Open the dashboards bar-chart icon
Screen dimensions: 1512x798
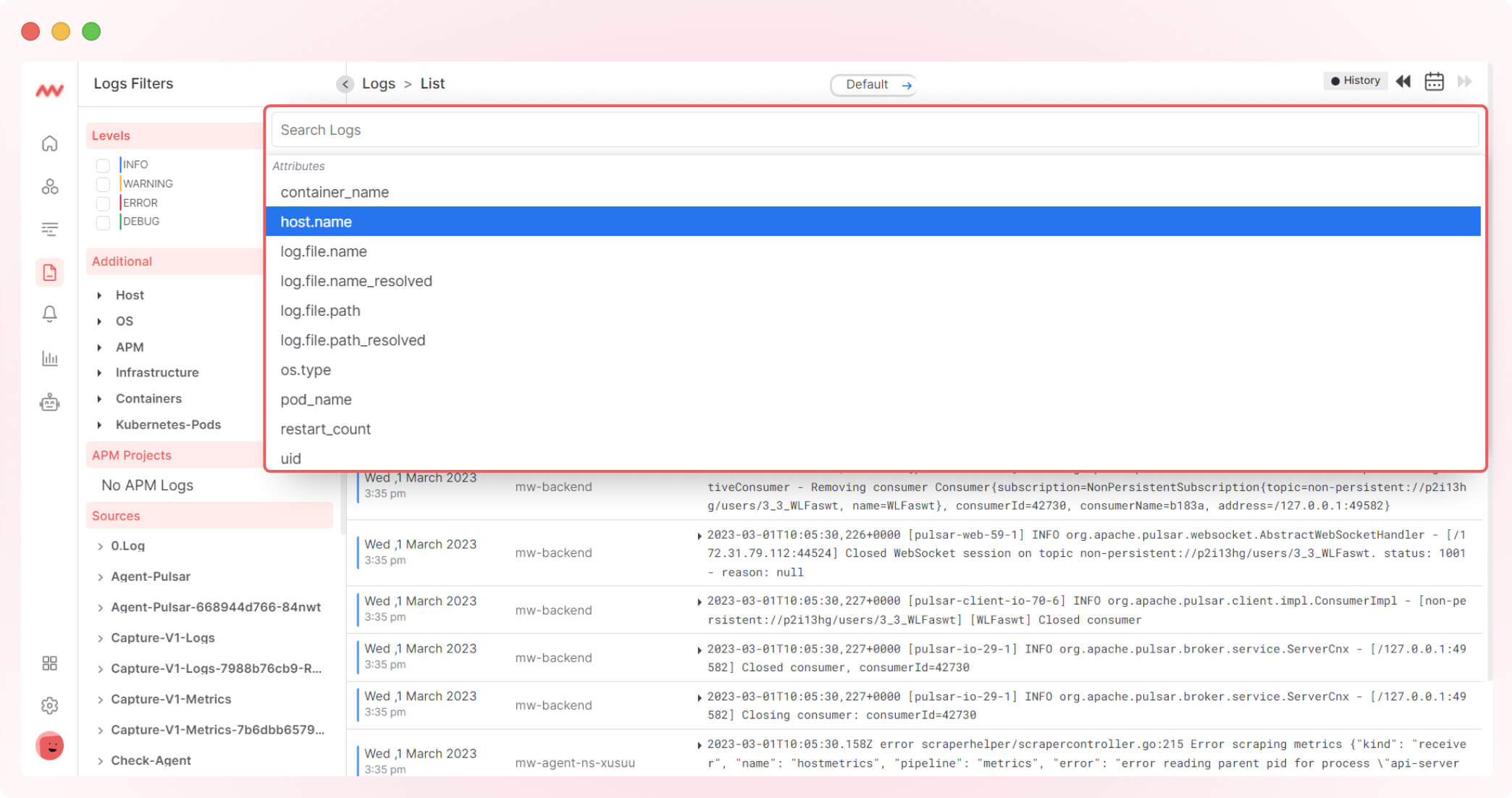pos(49,358)
